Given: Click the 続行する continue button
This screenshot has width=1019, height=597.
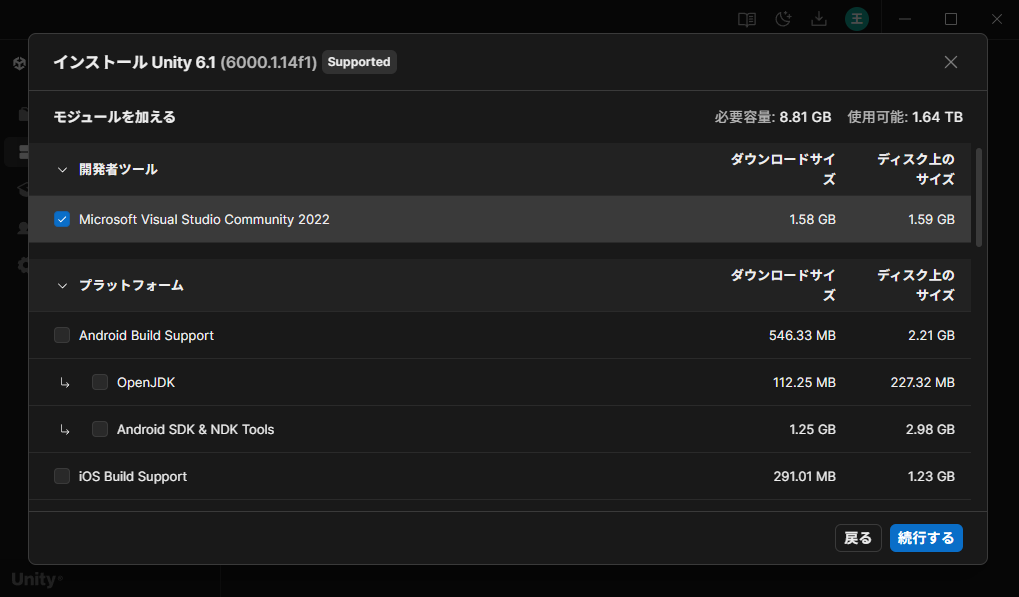Looking at the screenshot, I should 926,538.
